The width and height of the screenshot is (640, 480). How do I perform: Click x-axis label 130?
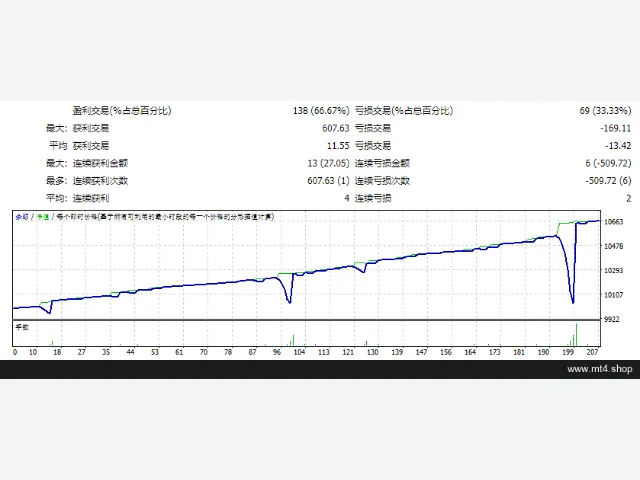pos(373,352)
